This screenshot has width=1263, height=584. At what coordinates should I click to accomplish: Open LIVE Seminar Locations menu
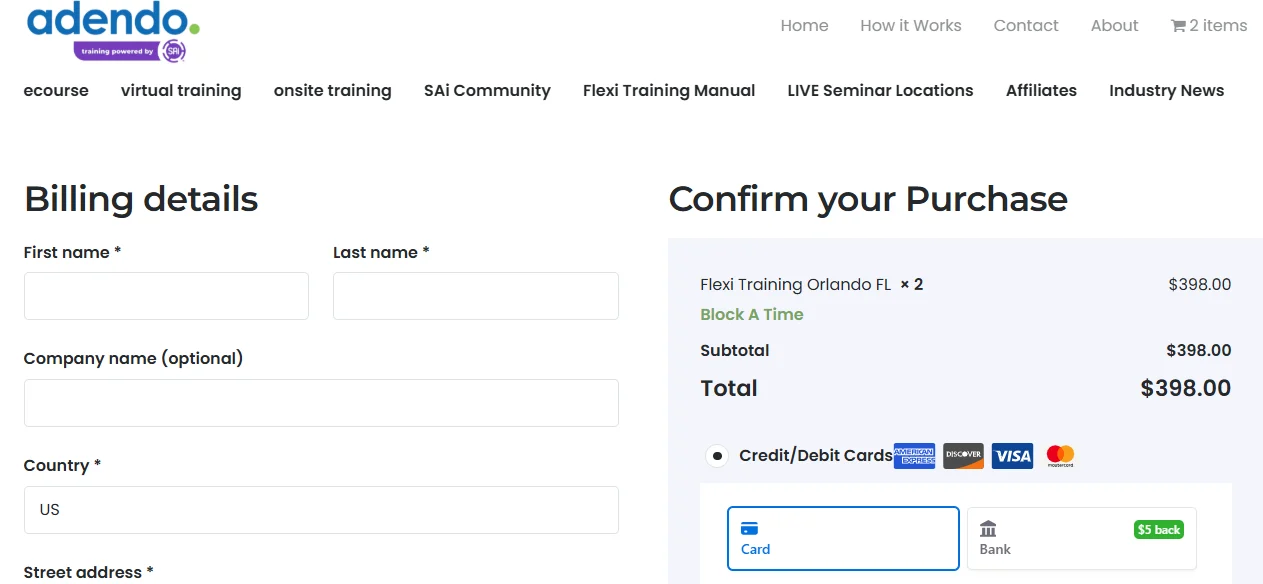880,90
